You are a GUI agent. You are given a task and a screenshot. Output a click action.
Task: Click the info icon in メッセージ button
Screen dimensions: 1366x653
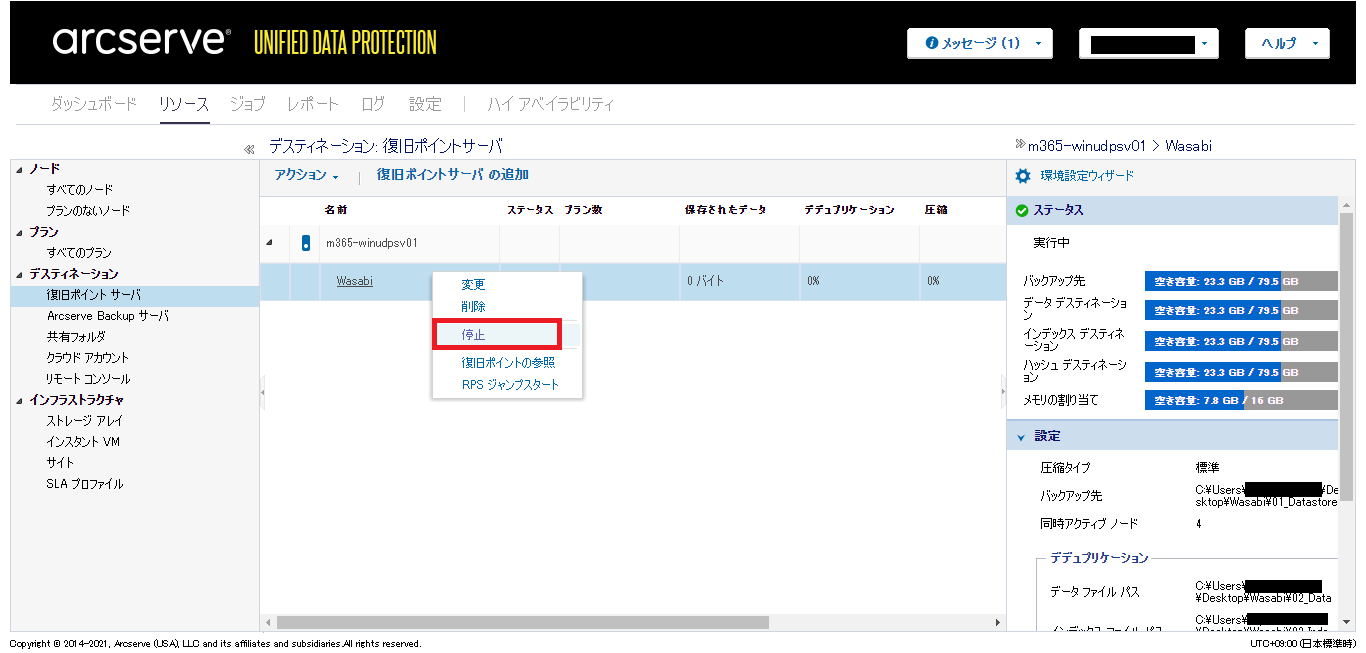click(x=931, y=43)
